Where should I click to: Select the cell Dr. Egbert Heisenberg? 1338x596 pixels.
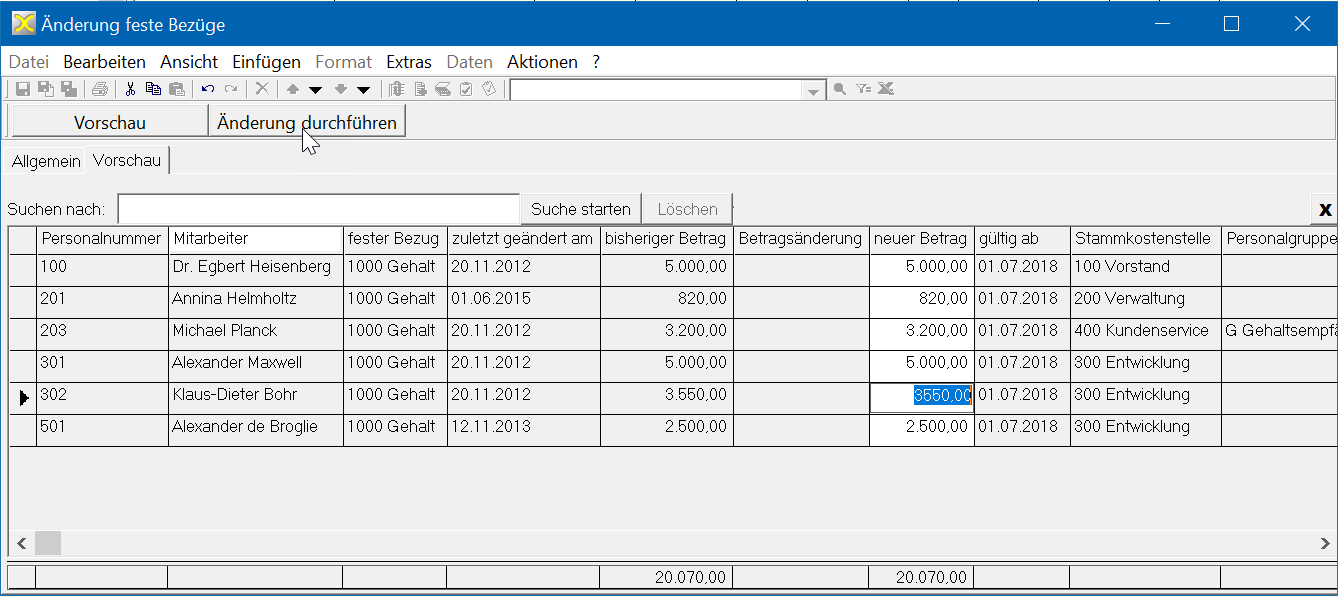[x=256, y=268]
